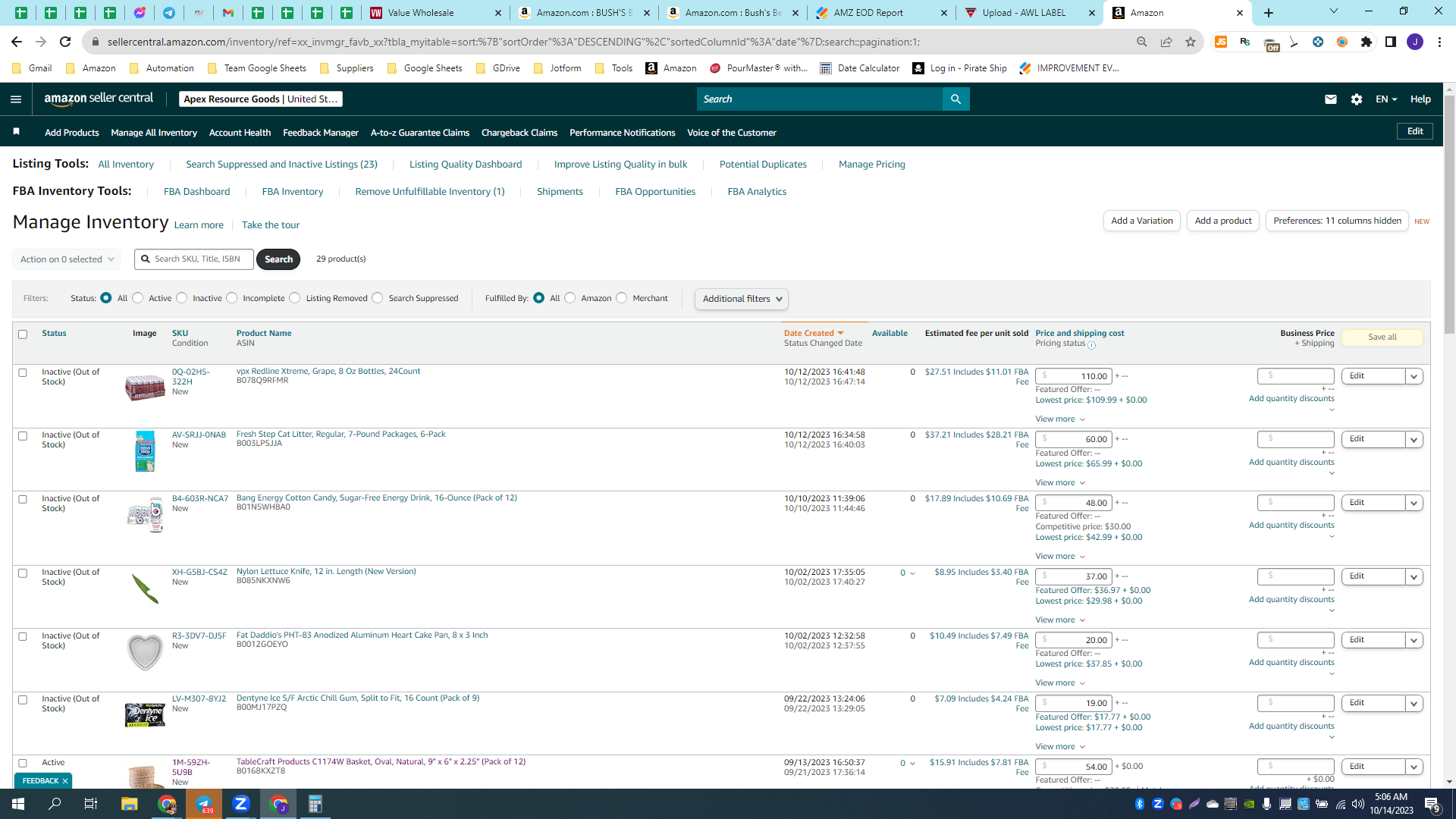
Task: Sort by Date Created column
Action: point(813,334)
